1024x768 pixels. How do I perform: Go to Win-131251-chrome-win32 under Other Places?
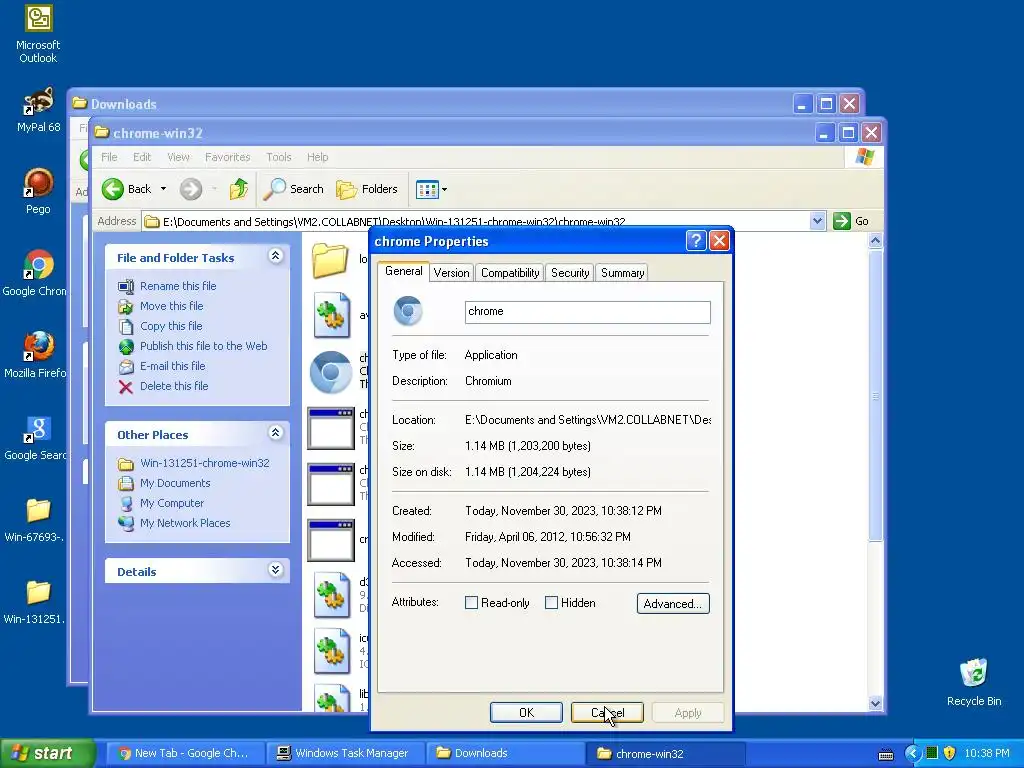tap(204, 463)
